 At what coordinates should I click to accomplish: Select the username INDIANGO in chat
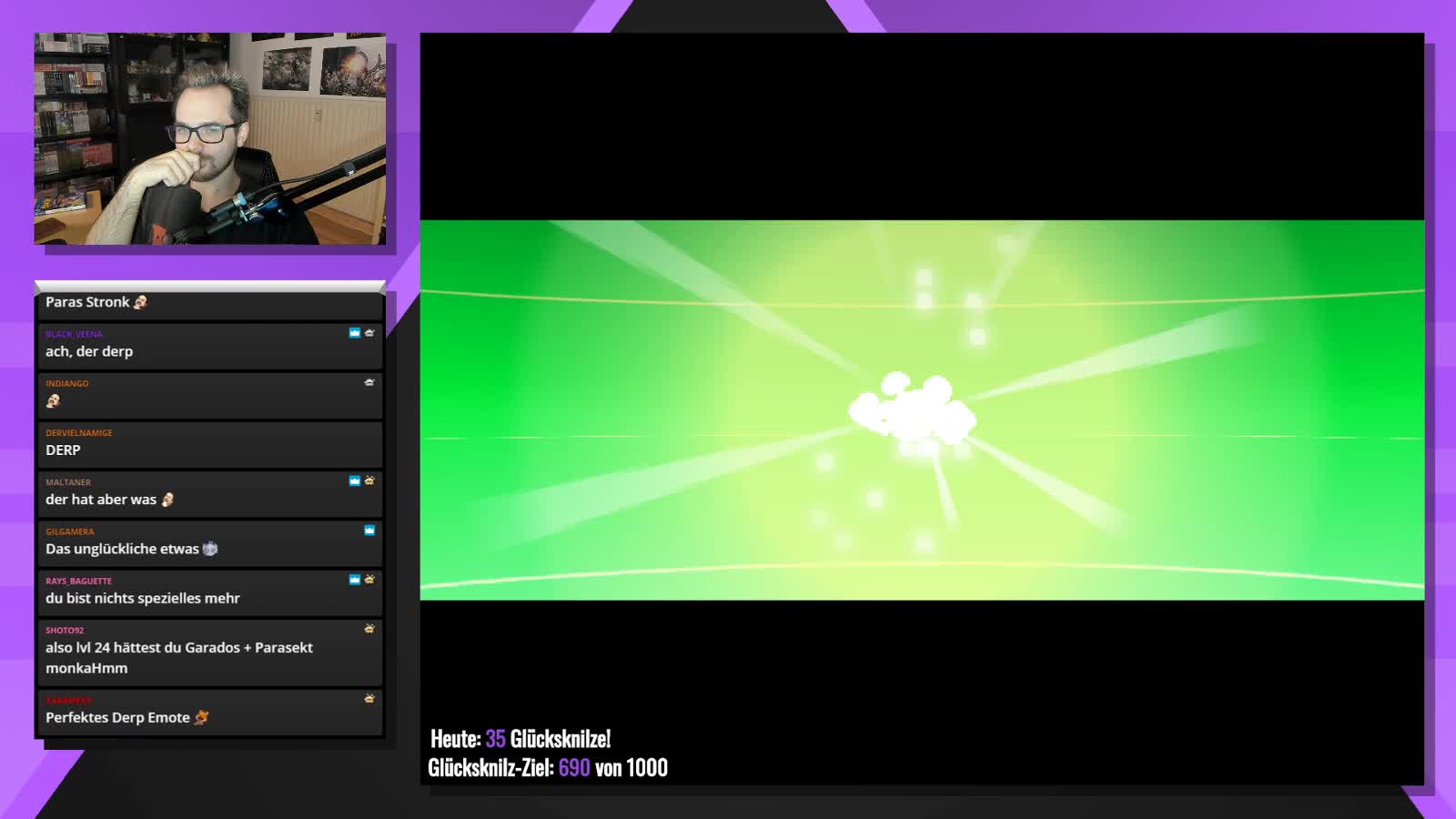point(67,383)
